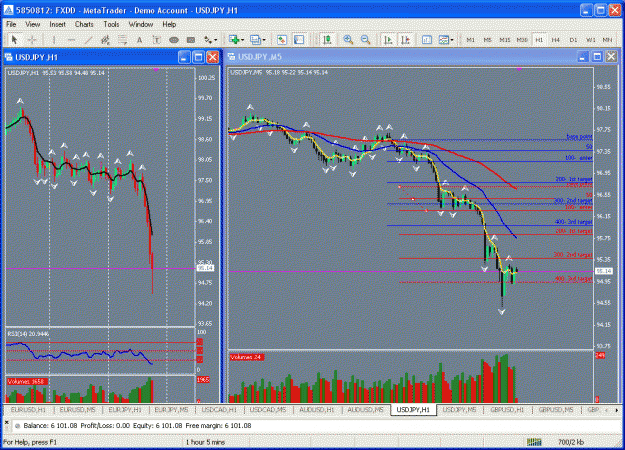Click the chart tabs right arrow
The width and height of the screenshot is (625, 450).
tap(617, 410)
